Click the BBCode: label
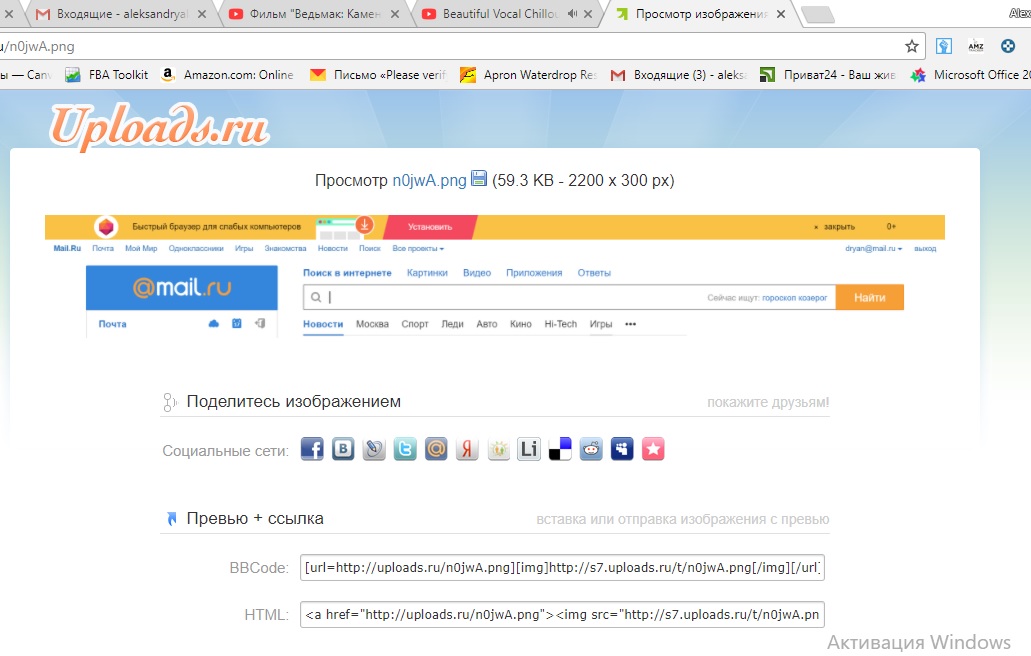Screen dimensions: 1031x656 tap(259, 568)
